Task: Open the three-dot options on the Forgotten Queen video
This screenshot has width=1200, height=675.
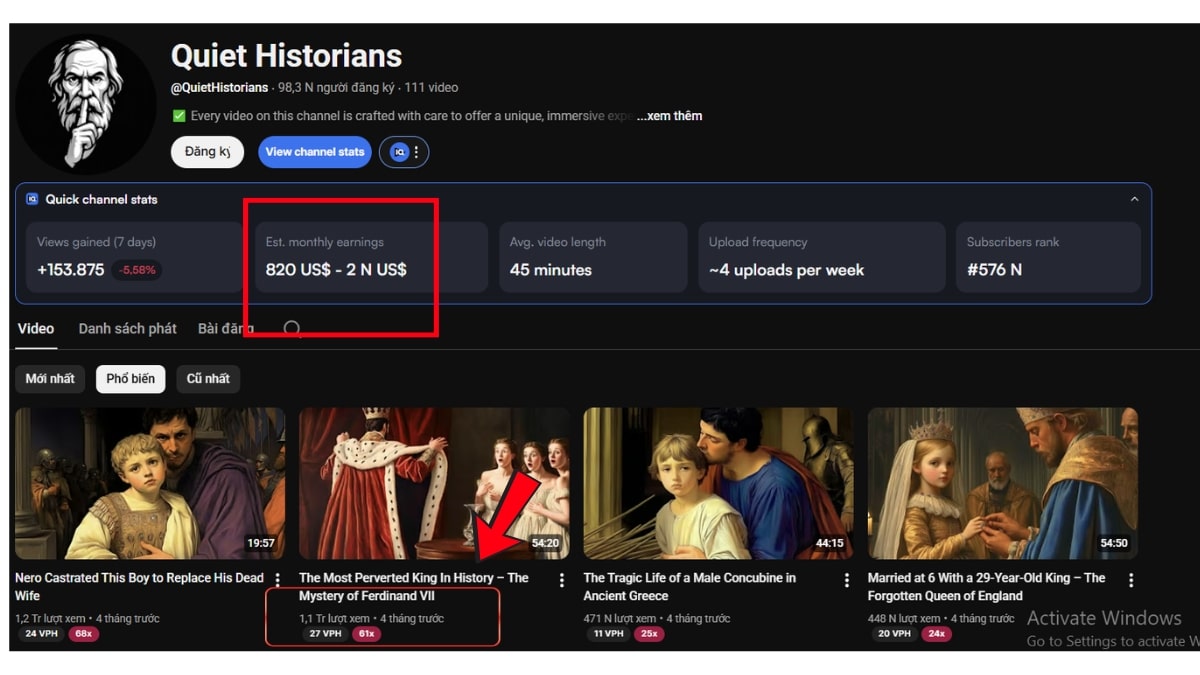Action: tap(1130, 578)
